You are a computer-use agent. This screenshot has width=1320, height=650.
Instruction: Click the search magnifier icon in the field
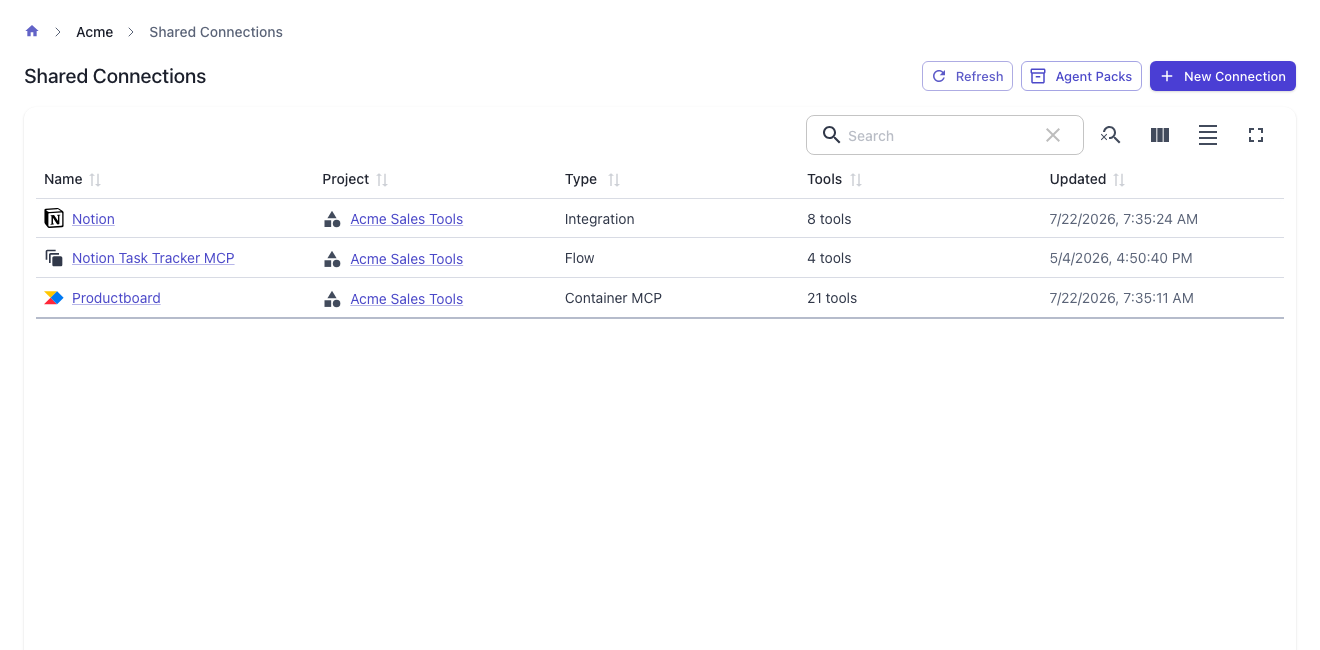point(831,135)
